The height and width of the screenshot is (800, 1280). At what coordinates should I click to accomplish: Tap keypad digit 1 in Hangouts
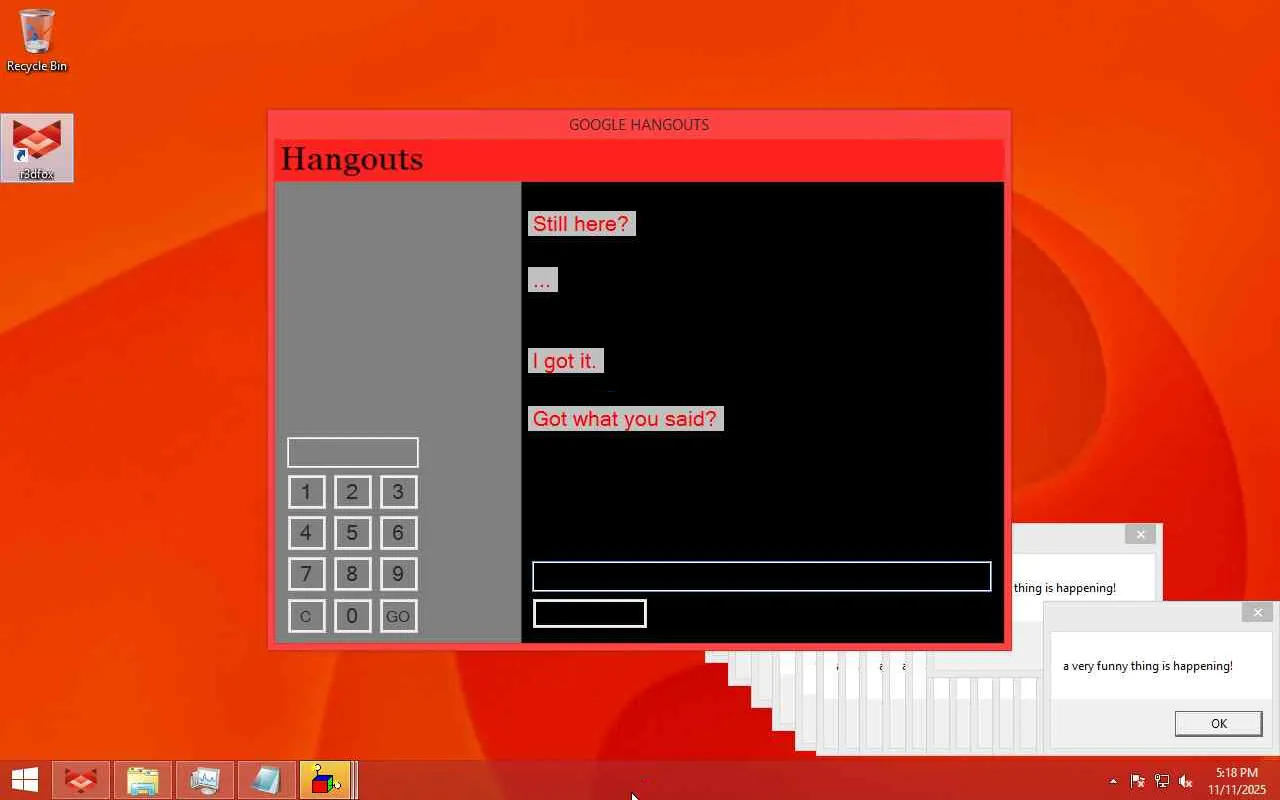(x=306, y=492)
